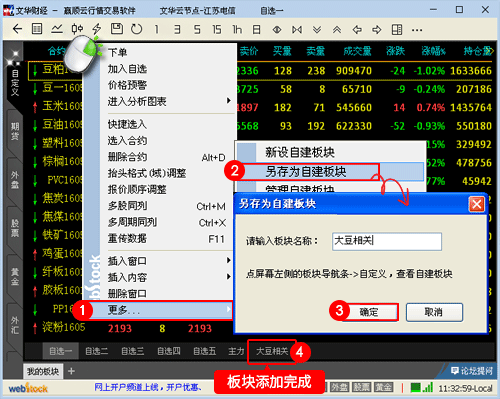Viewport: 500px width, 399px height.
Task: Open the candlestick K-line chart icon
Action: coord(77,29)
